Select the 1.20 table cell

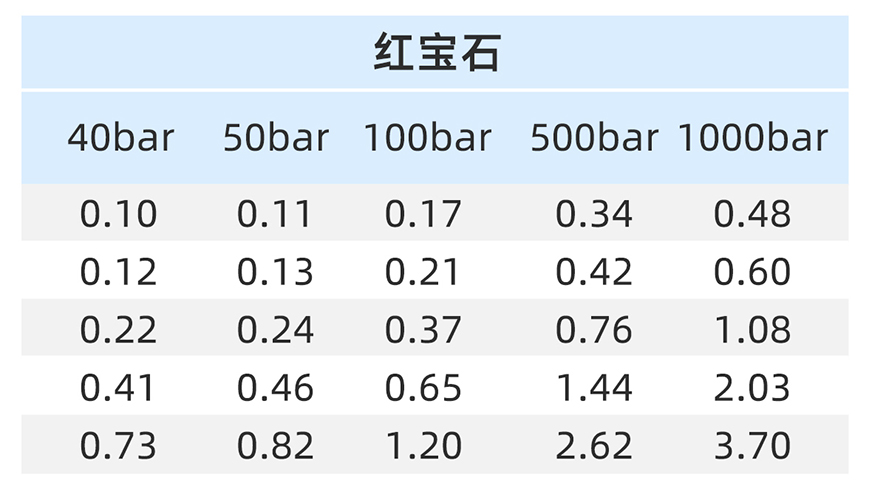click(423, 446)
